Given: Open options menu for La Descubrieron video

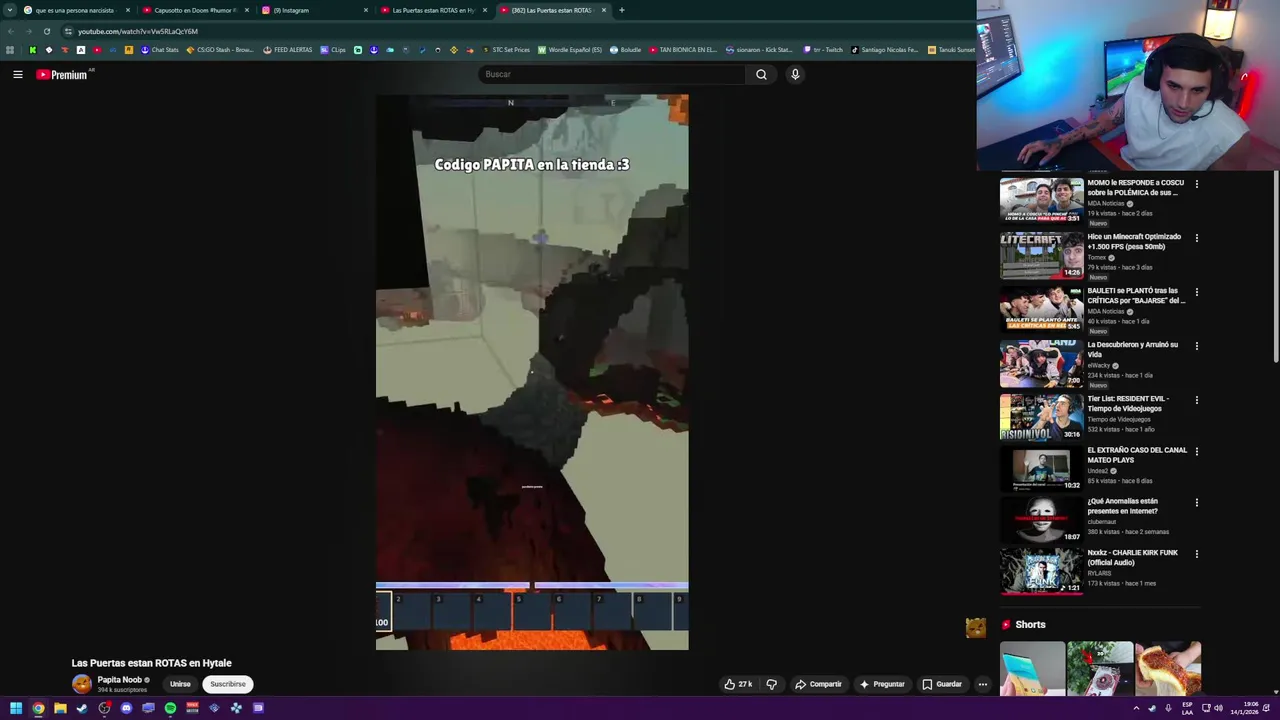Looking at the screenshot, I should pyautogui.click(x=1196, y=346).
